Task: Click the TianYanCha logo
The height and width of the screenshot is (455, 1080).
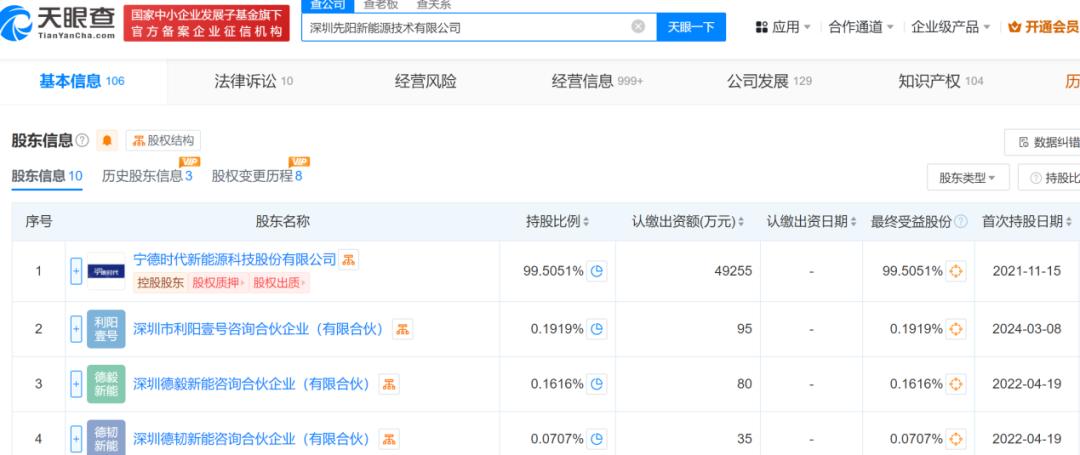Action: point(58,22)
